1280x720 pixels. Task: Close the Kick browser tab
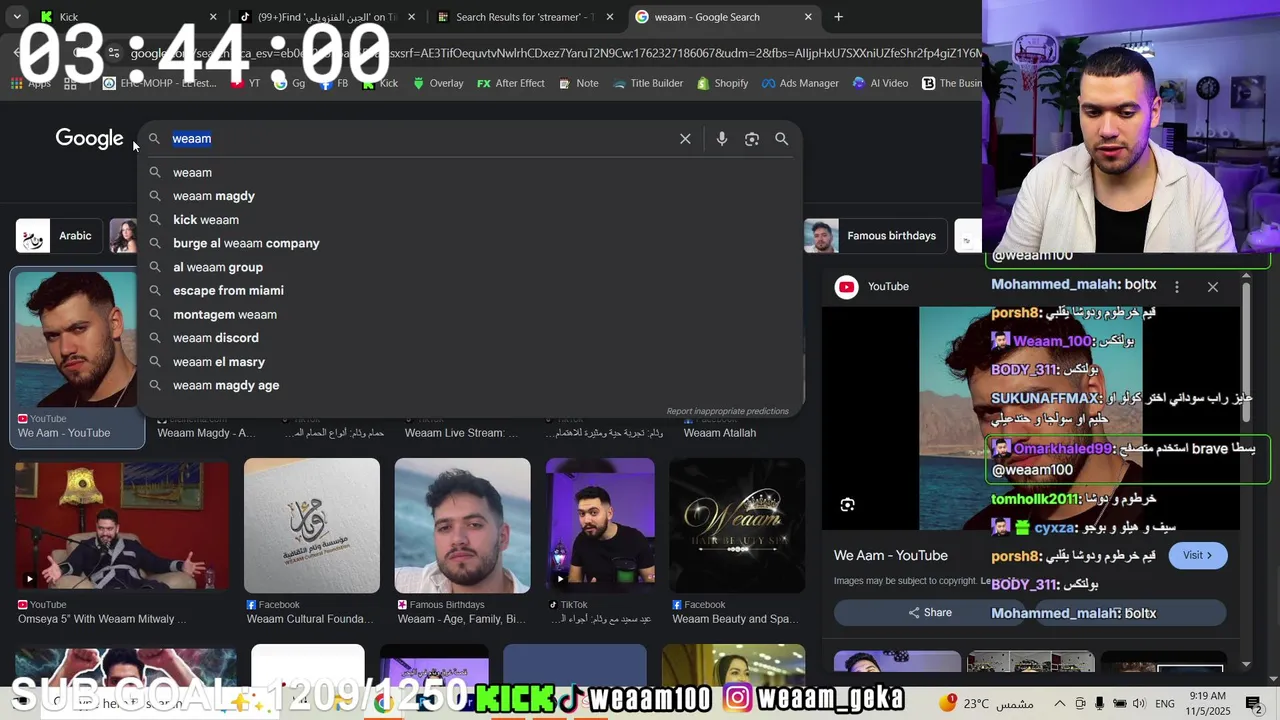pyautogui.click(x=212, y=17)
